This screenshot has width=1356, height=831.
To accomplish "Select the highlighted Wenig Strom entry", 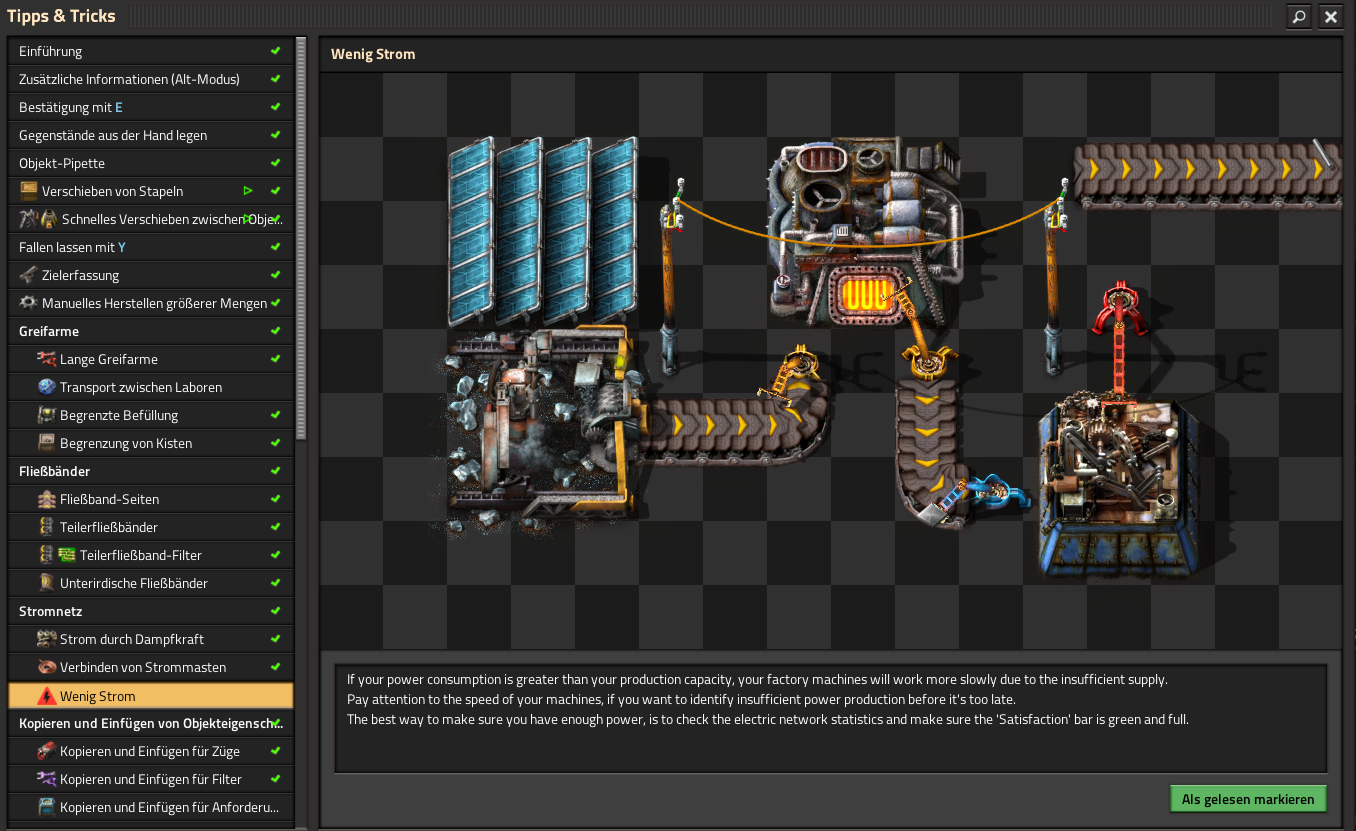I will click(151, 695).
